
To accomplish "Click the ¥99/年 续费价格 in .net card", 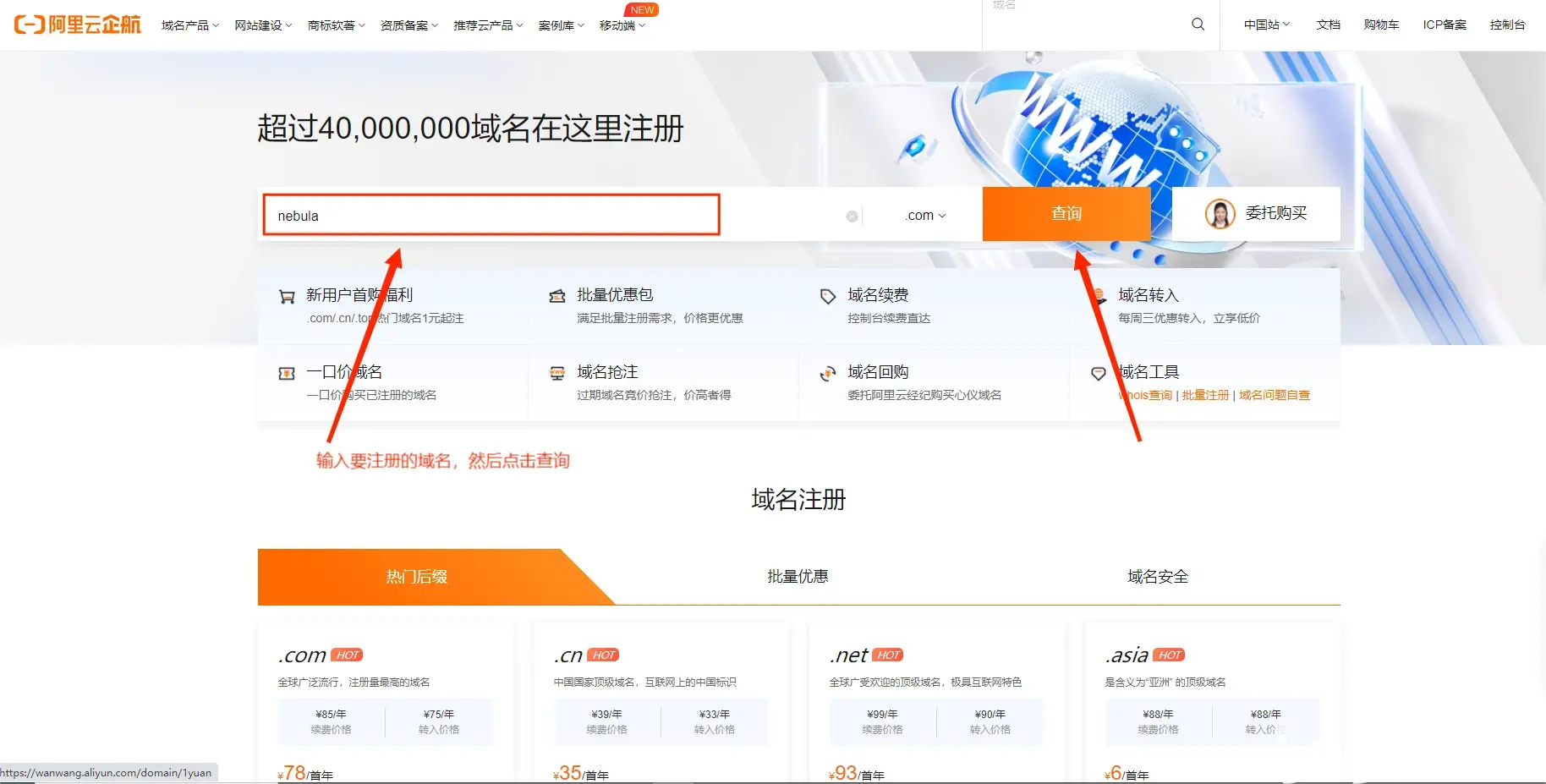I will point(882,721).
